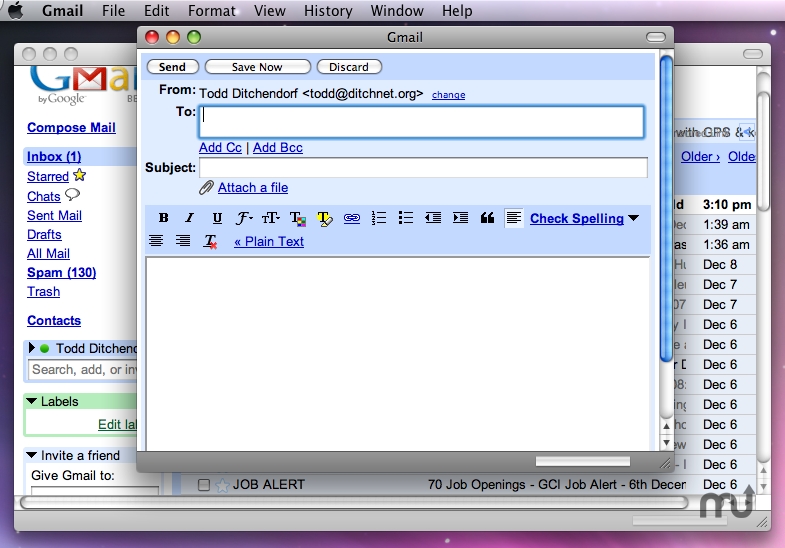Apply blockquote formatting

click(x=487, y=218)
